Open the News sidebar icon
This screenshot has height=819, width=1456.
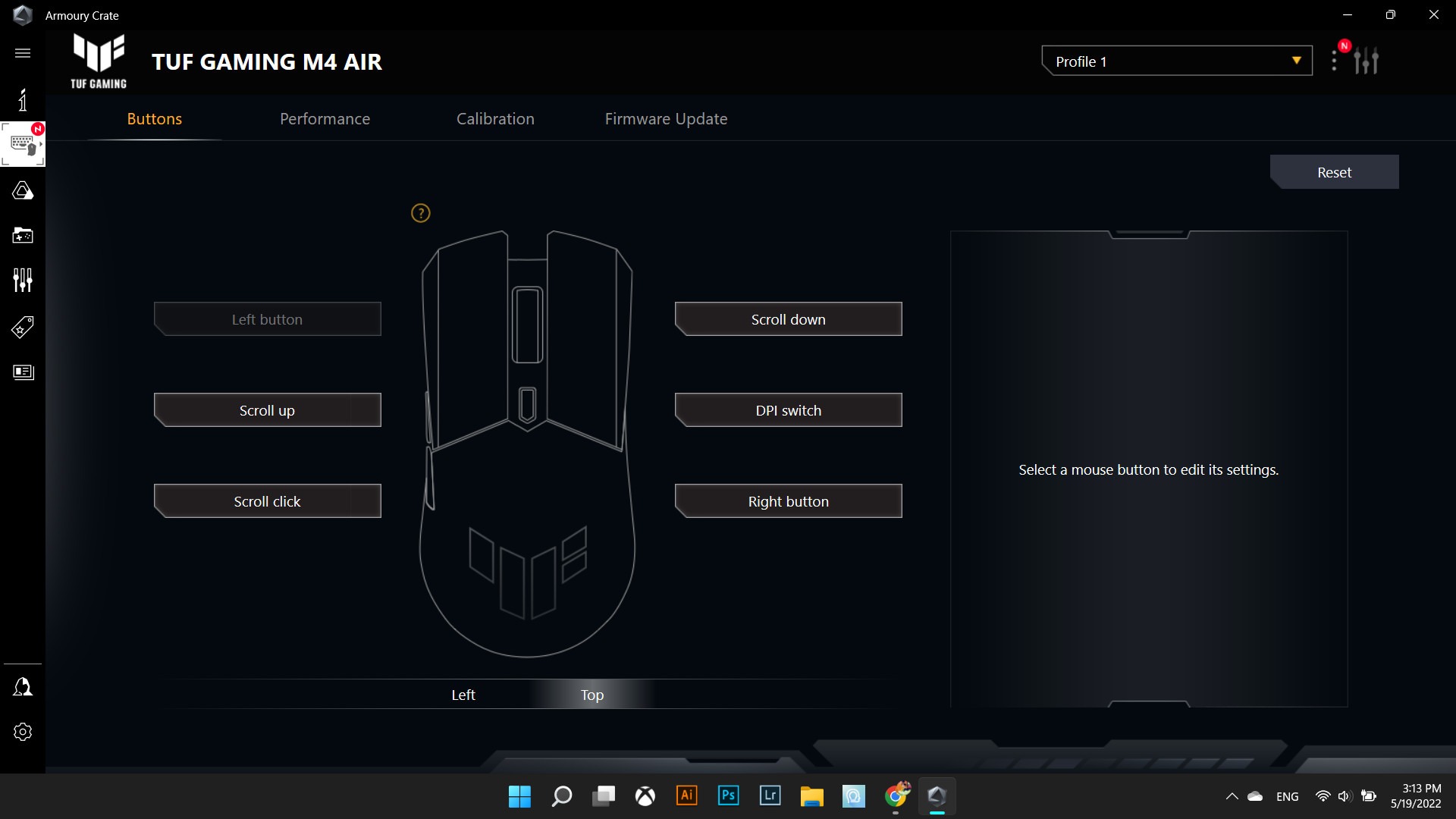coord(24,372)
